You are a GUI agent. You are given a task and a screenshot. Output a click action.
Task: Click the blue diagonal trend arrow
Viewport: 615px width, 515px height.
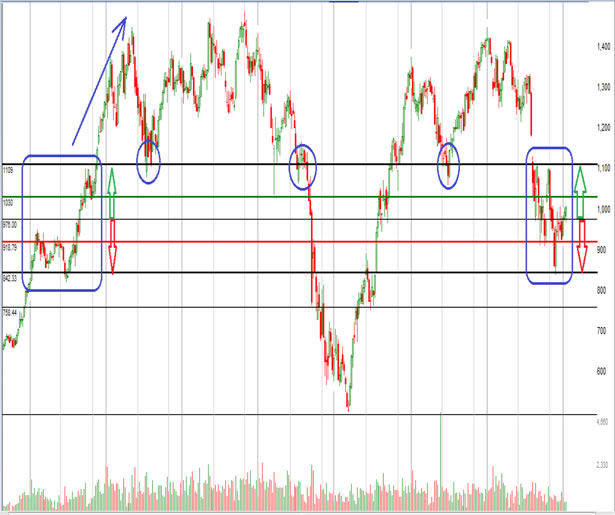[x=99, y=82]
